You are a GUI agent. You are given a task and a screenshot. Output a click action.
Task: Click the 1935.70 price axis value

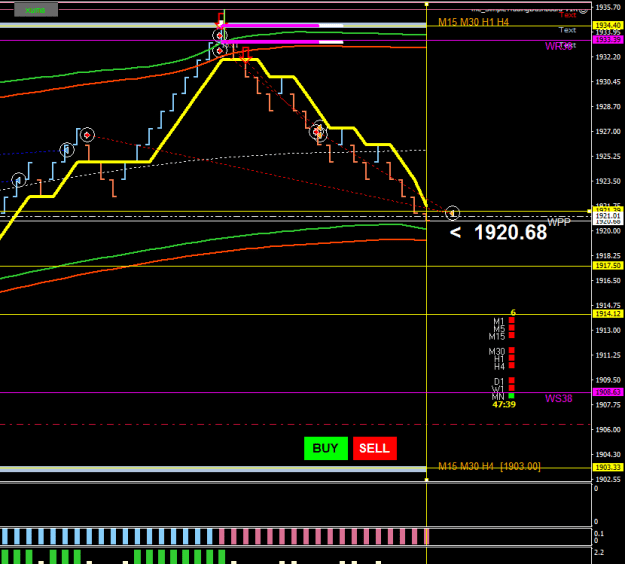pyautogui.click(x=608, y=7)
